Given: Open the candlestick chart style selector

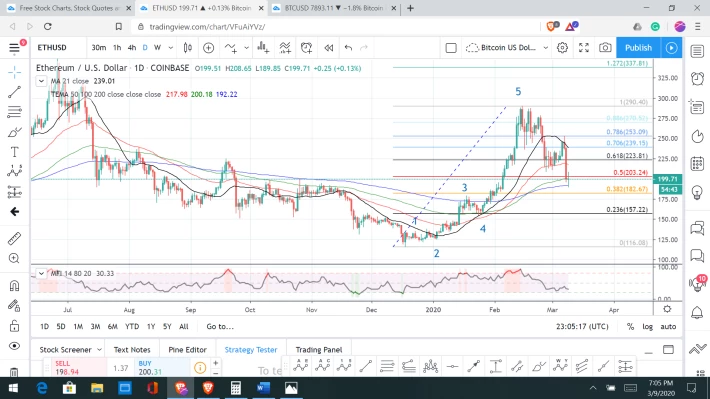Looking at the screenshot, I should point(187,48).
